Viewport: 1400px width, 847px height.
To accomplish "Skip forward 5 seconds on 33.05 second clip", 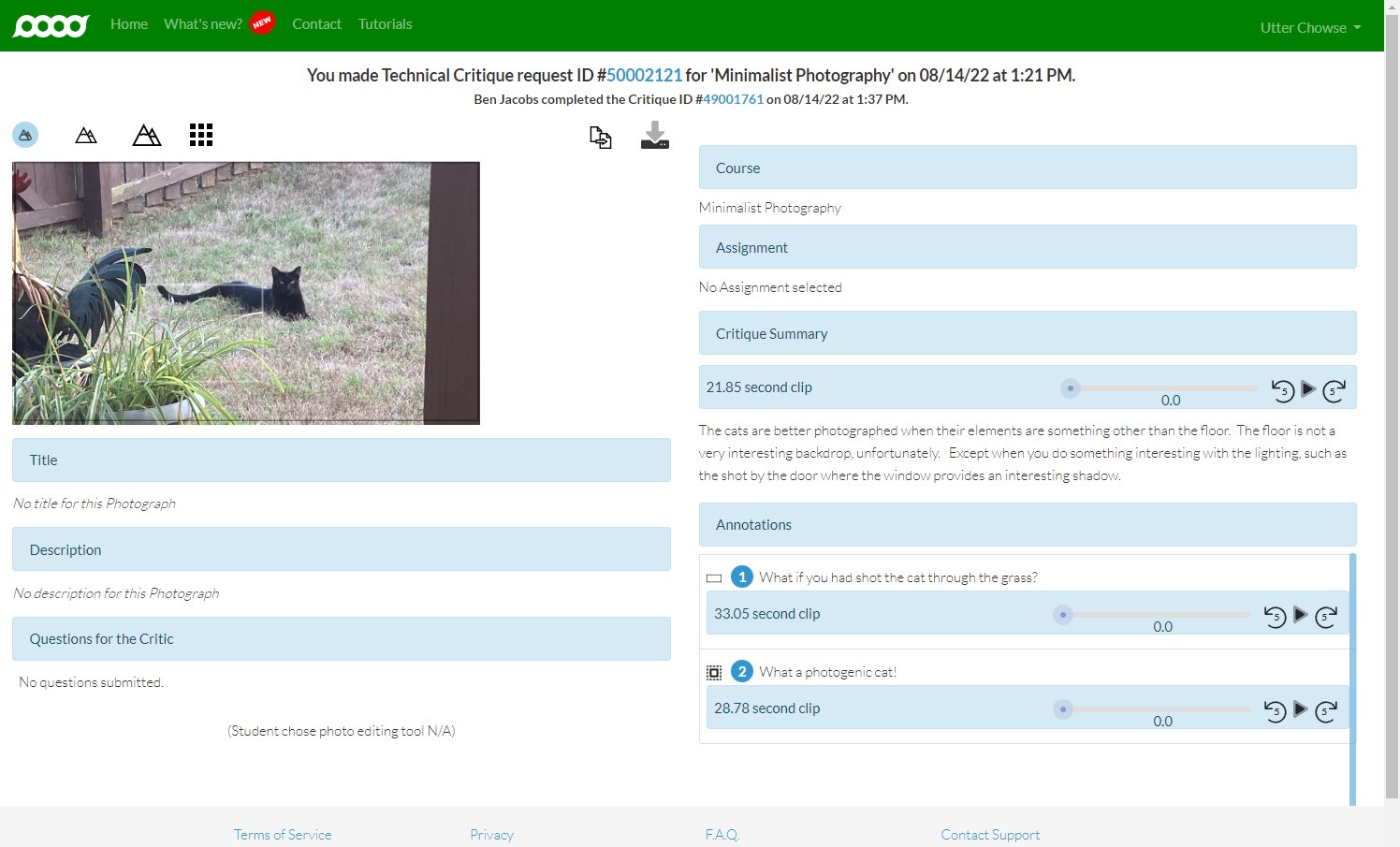I will (x=1326, y=616).
